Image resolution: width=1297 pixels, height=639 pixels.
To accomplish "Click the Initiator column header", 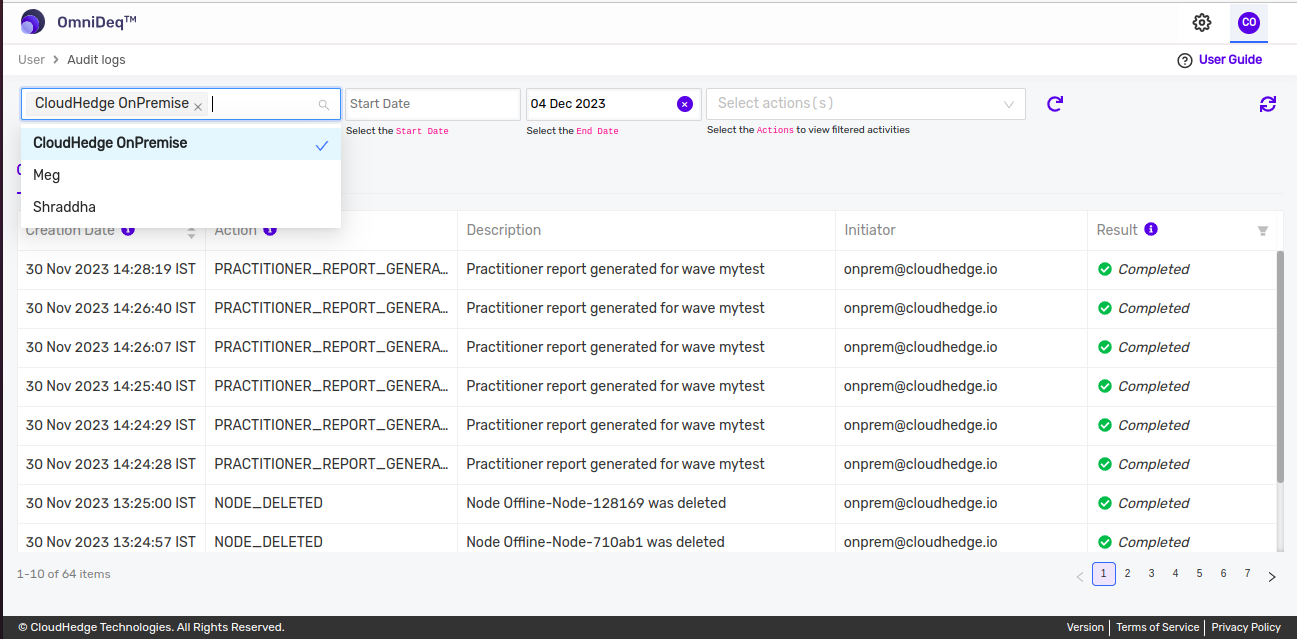I will tap(870, 230).
